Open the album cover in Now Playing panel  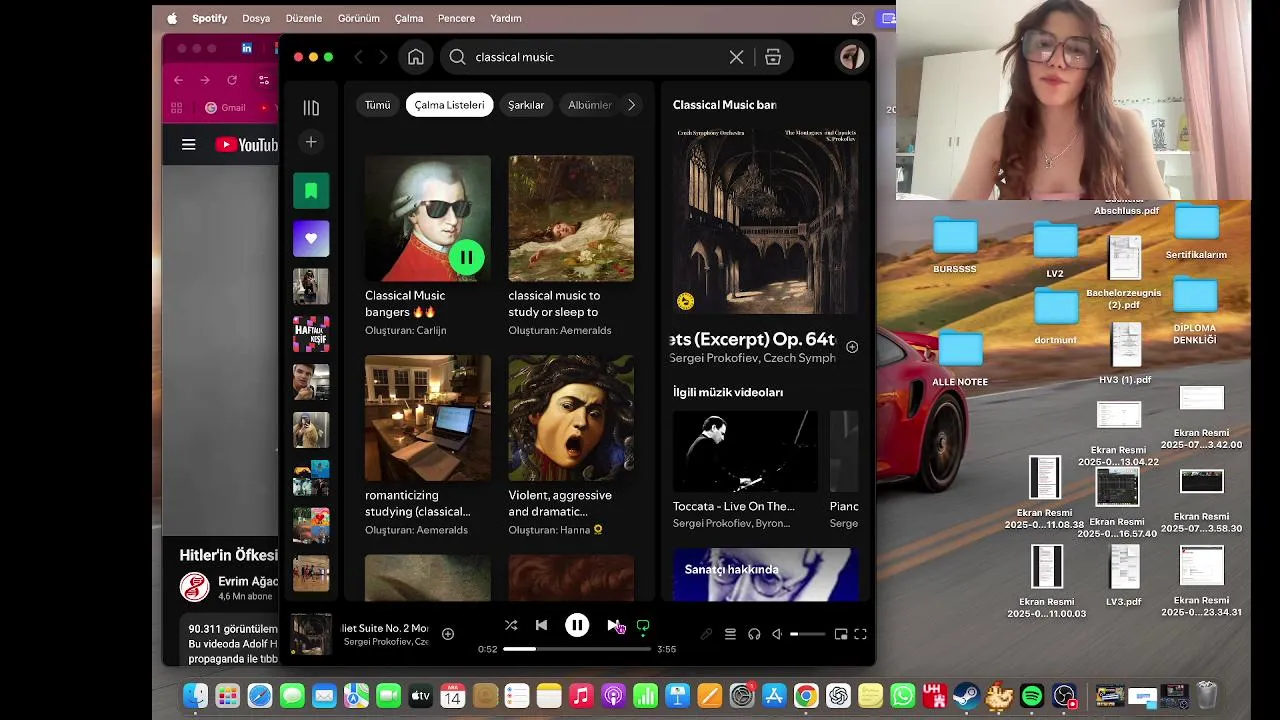coord(765,220)
